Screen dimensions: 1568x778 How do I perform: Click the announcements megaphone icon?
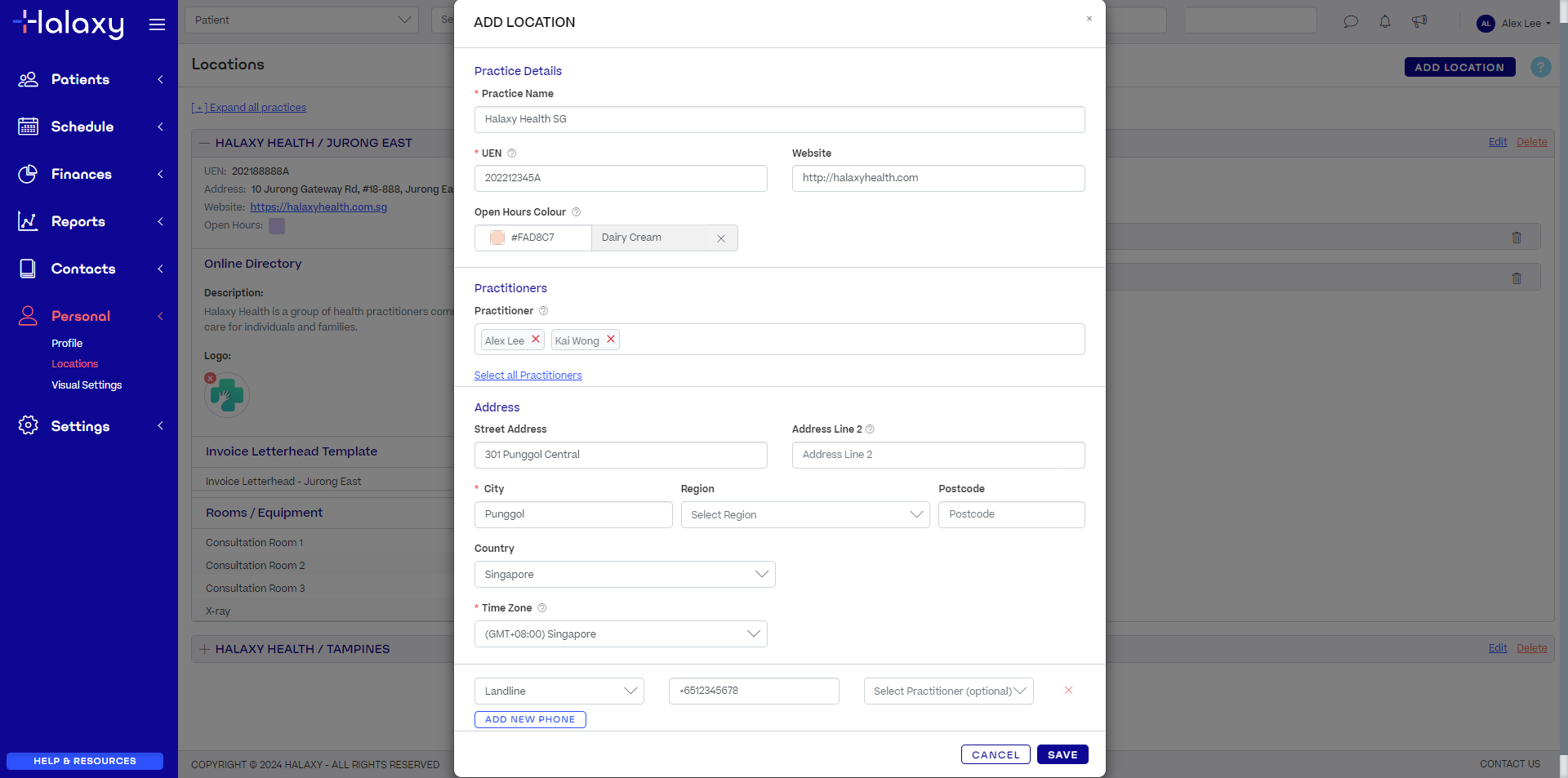pos(1419,22)
